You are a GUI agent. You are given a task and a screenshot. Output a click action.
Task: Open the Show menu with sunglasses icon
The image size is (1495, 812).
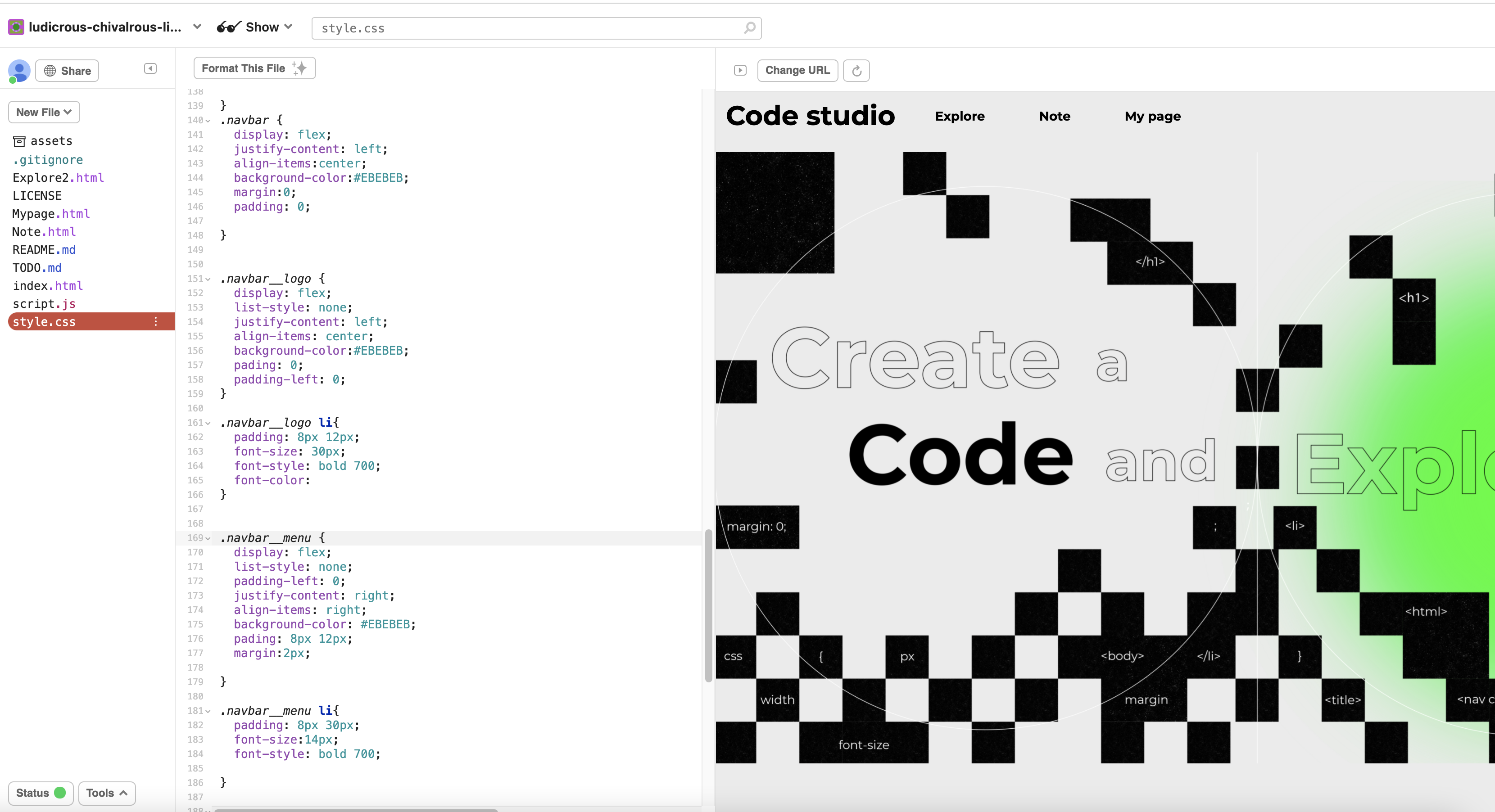click(254, 27)
